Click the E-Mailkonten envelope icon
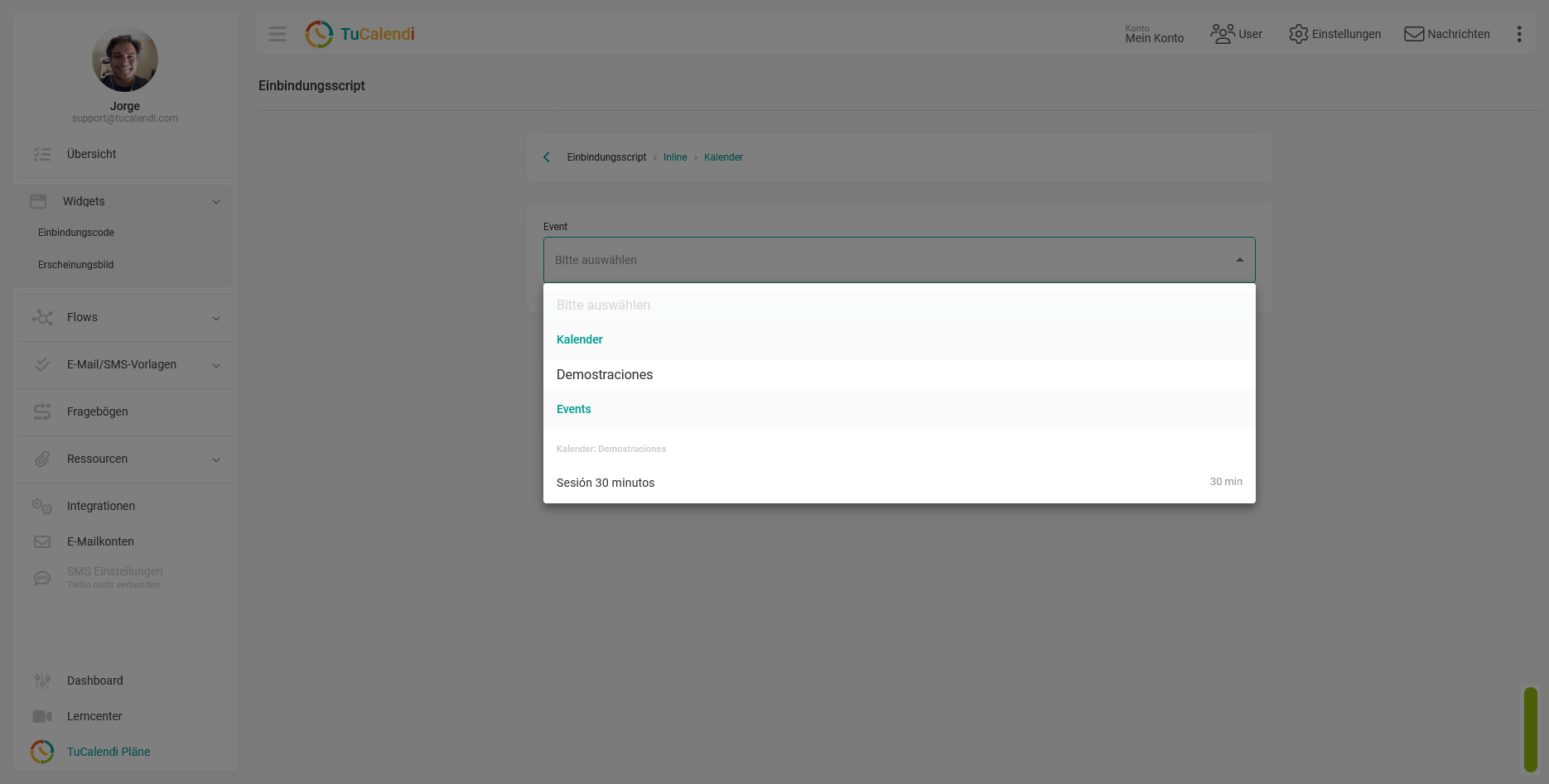This screenshot has height=784, width=1549. tap(42, 541)
